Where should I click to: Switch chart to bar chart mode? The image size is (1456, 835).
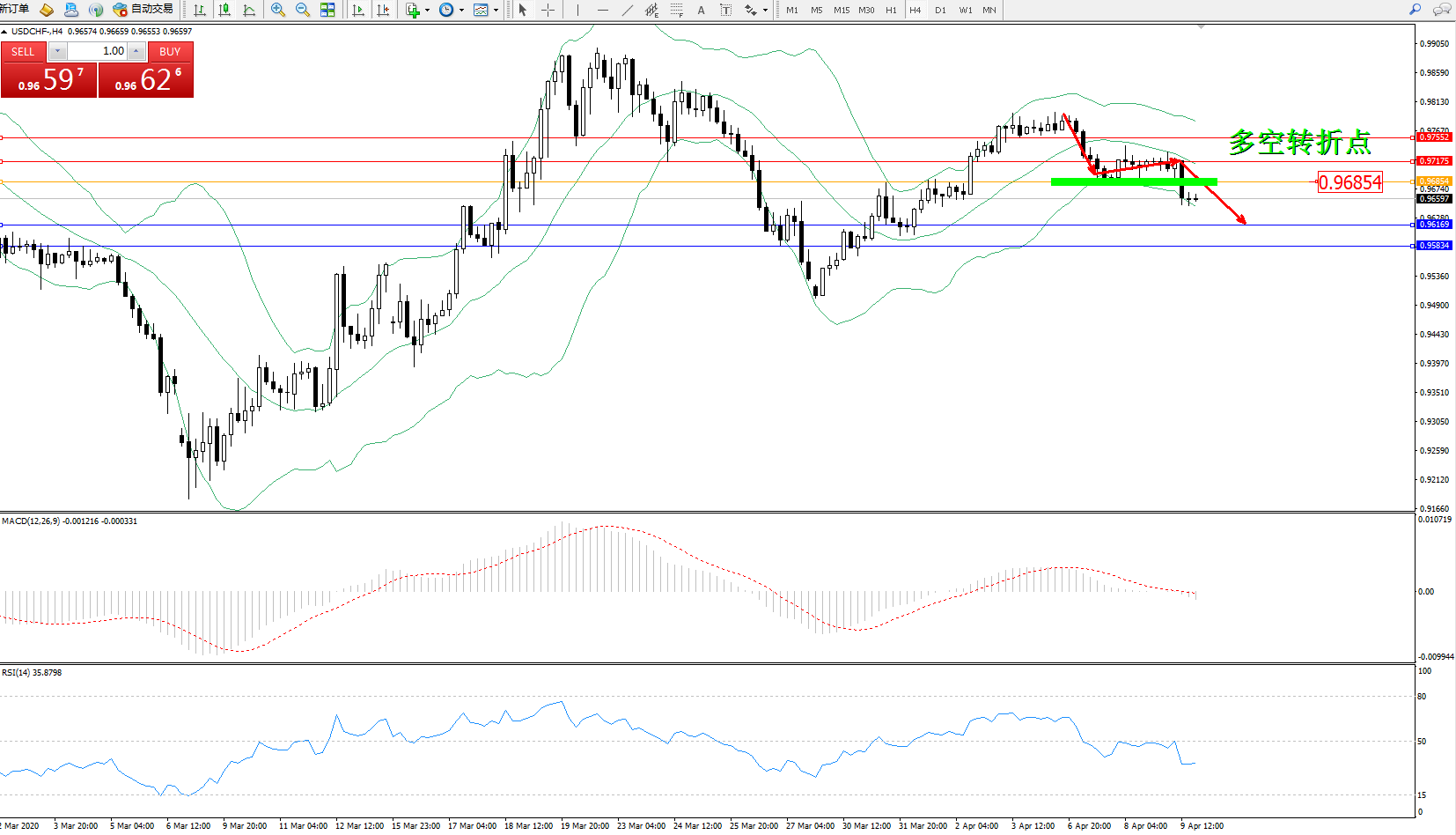(200, 10)
